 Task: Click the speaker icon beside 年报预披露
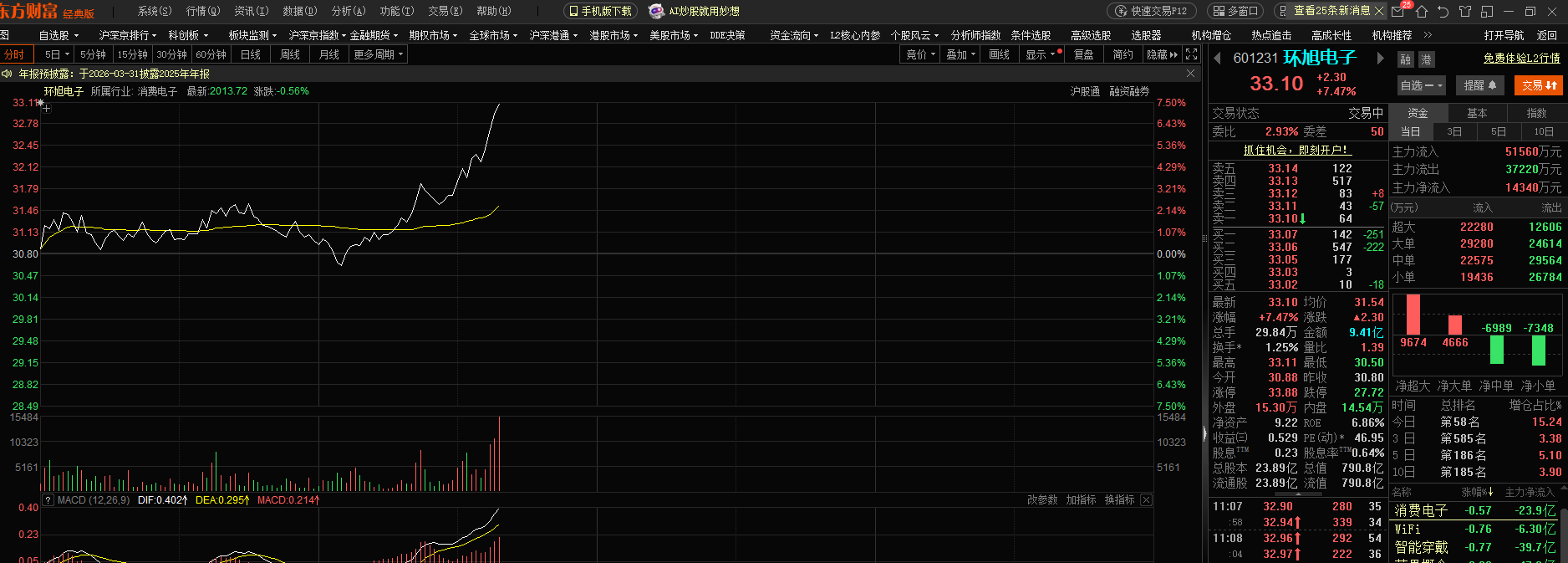(x=7, y=74)
